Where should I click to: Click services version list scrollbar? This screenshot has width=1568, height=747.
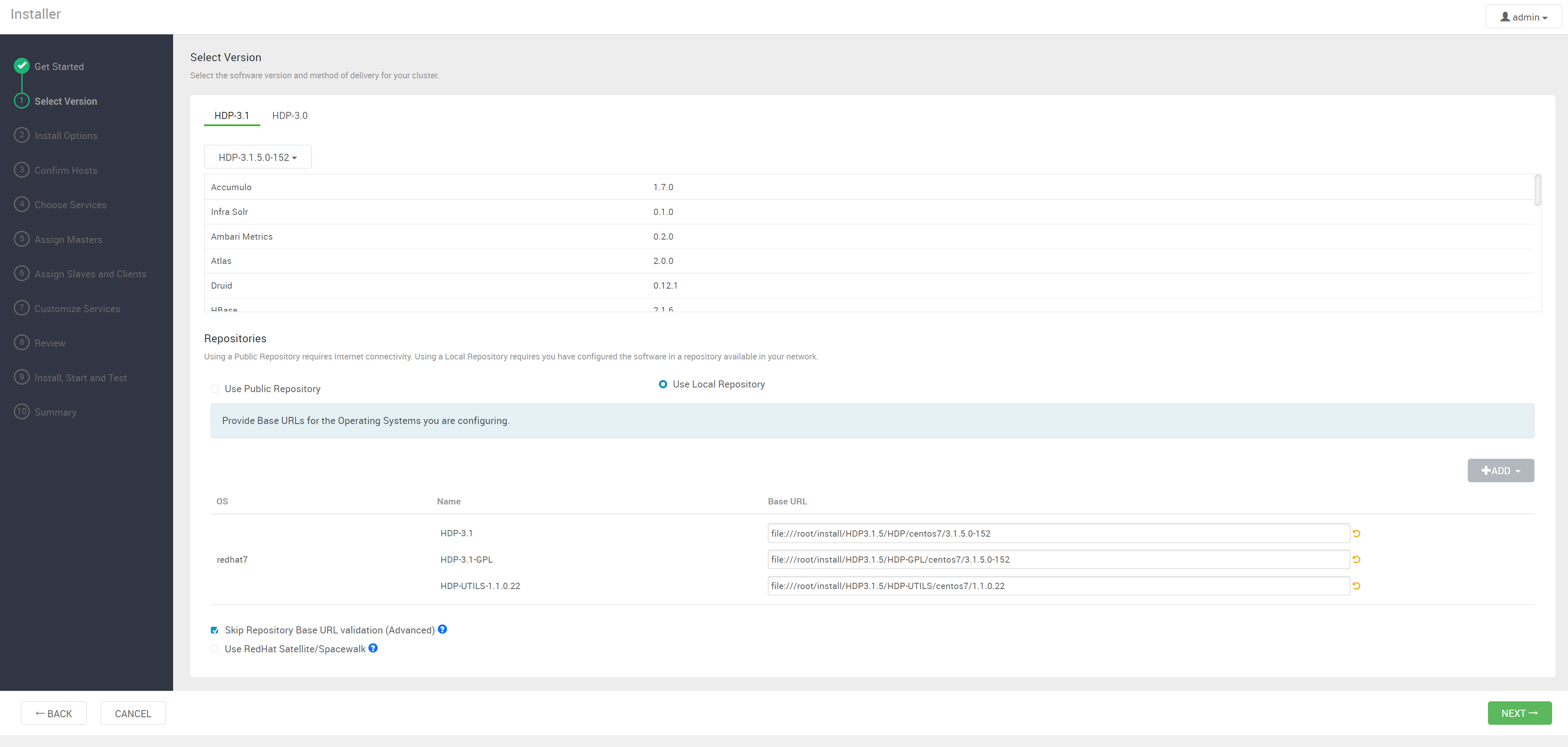click(x=1537, y=190)
